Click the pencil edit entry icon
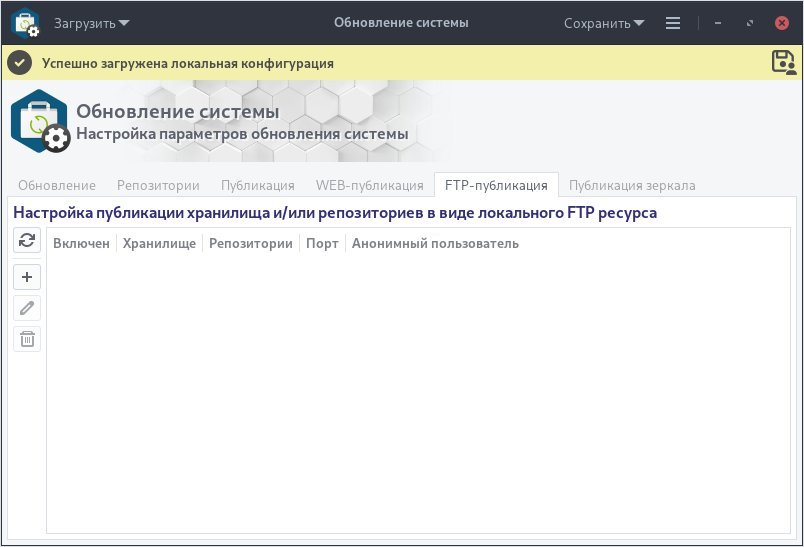This screenshot has height=547, width=804. coord(27,308)
